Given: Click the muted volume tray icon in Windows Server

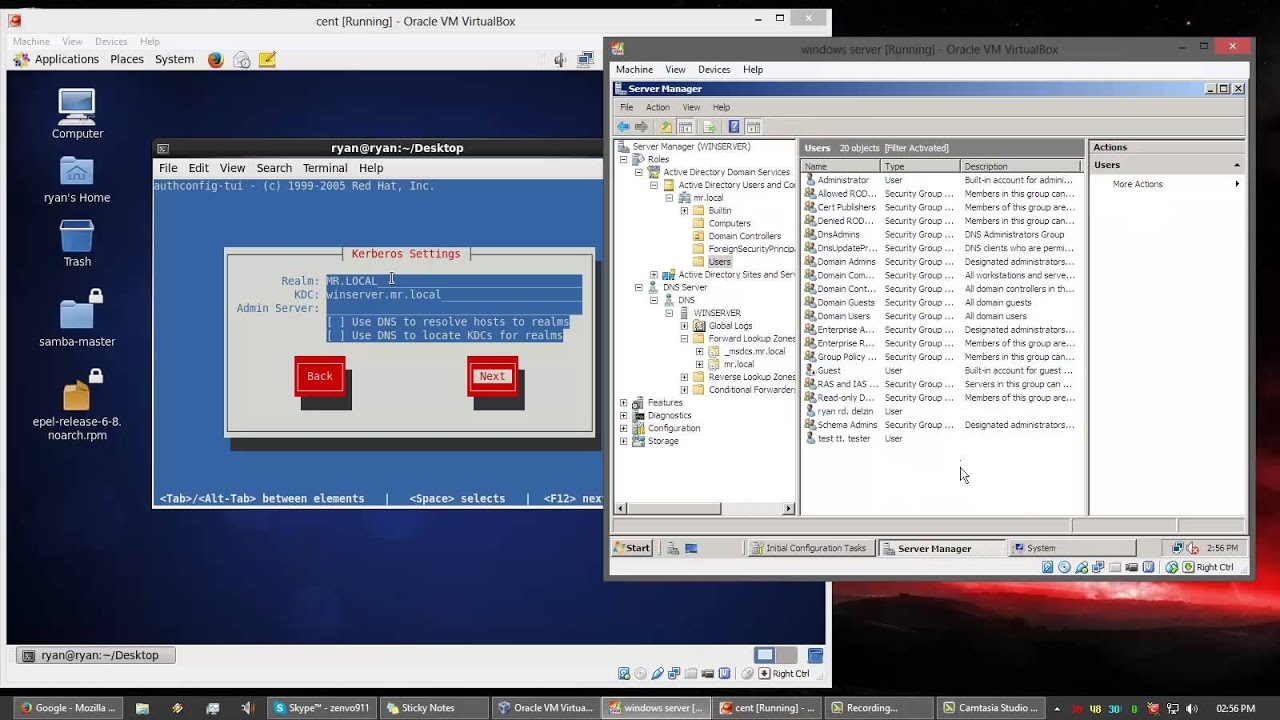Looking at the screenshot, I should click(1191, 548).
